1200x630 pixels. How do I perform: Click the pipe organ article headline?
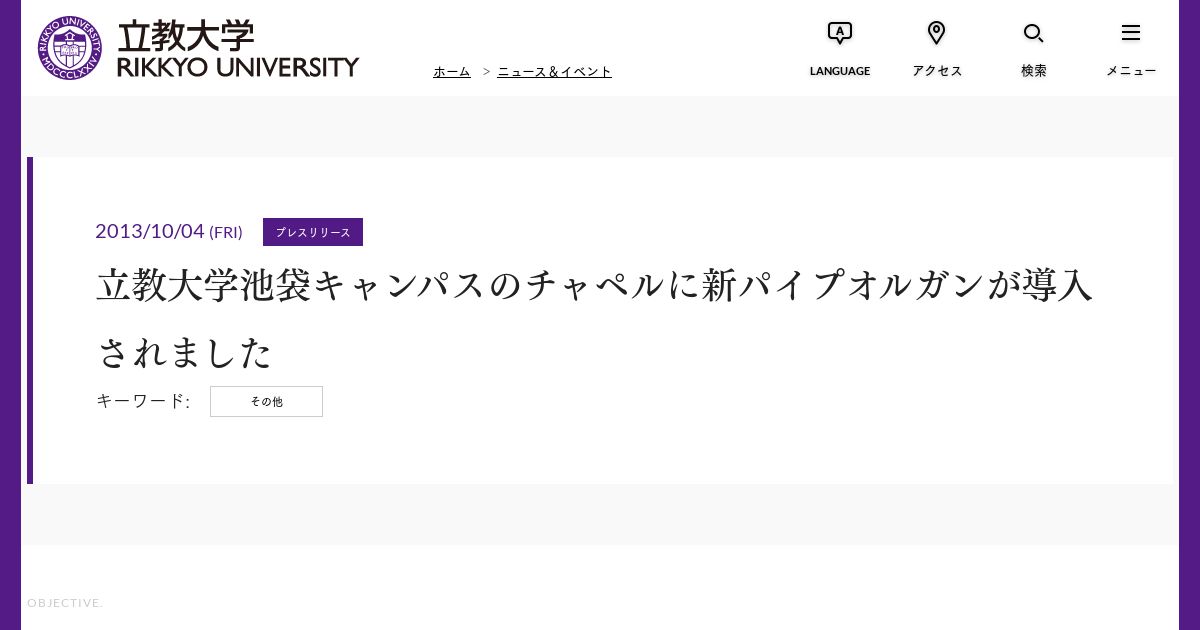click(x=595, y=319)
